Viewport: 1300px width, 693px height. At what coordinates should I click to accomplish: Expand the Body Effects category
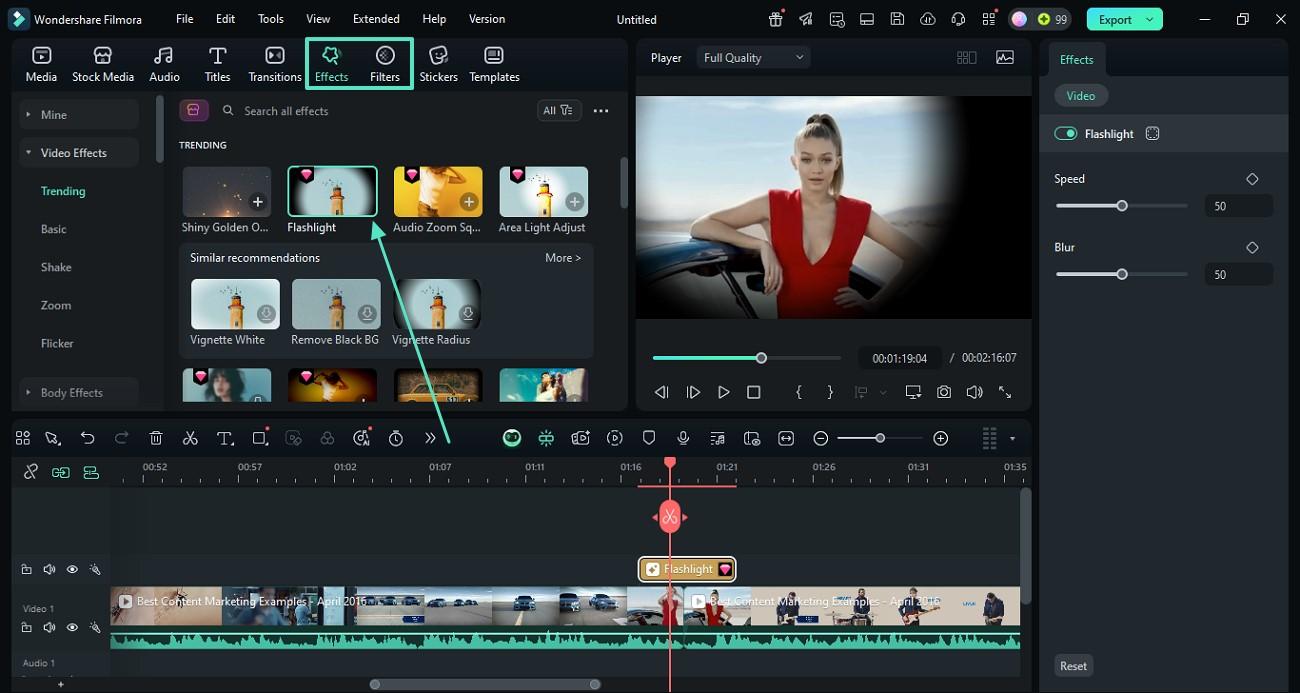79,393
